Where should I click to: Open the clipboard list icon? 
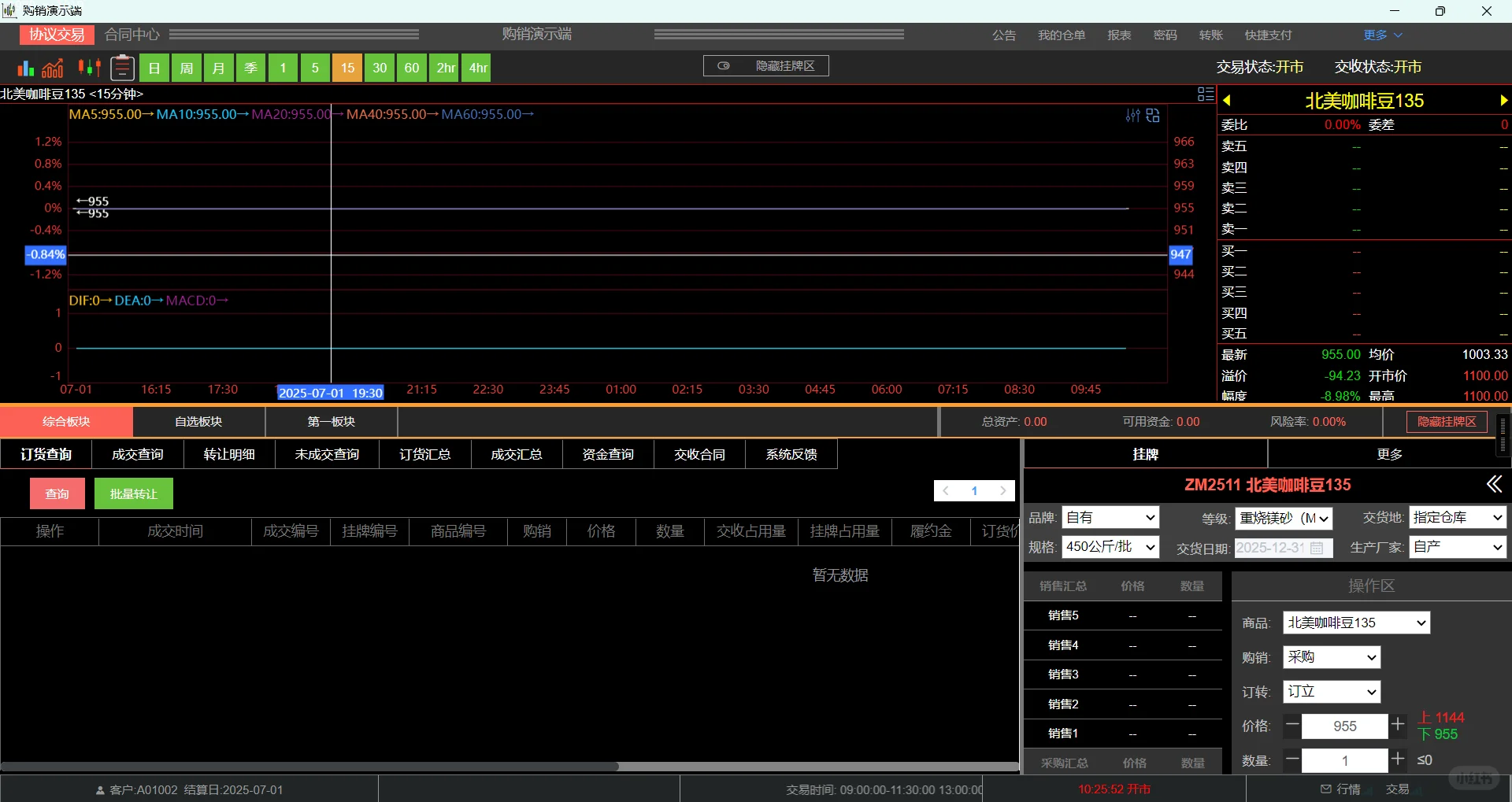[x=122, y=68]
